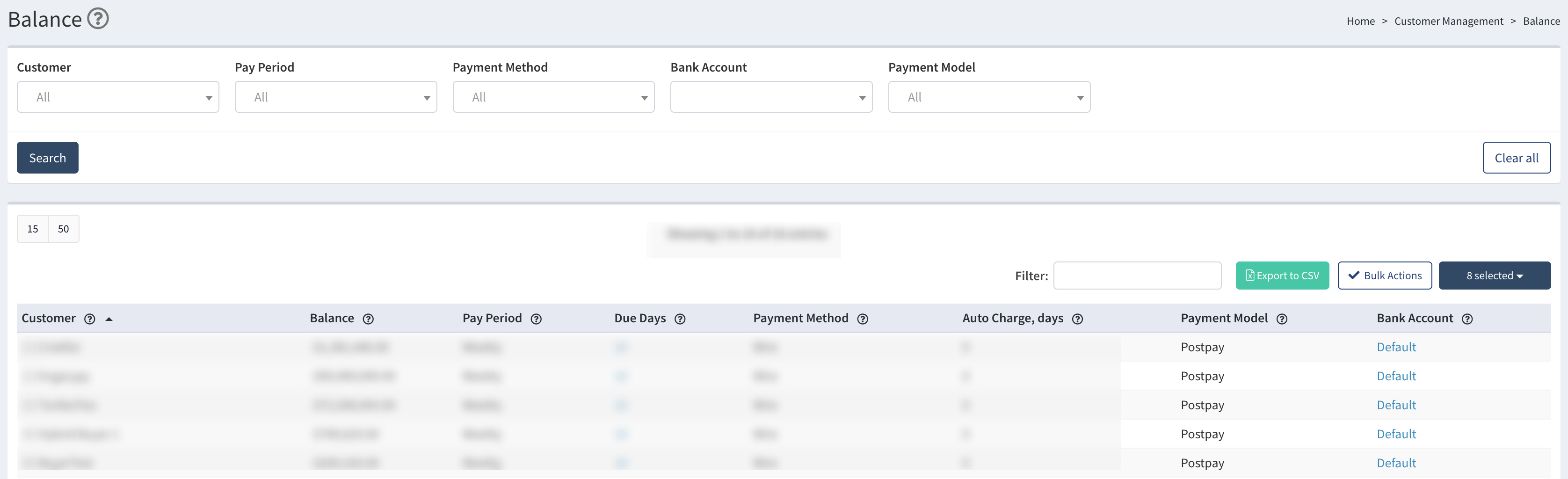The image size is (1568, 479).
Task: Click help icon beside Payment Model column
Action: point(1281,319)
